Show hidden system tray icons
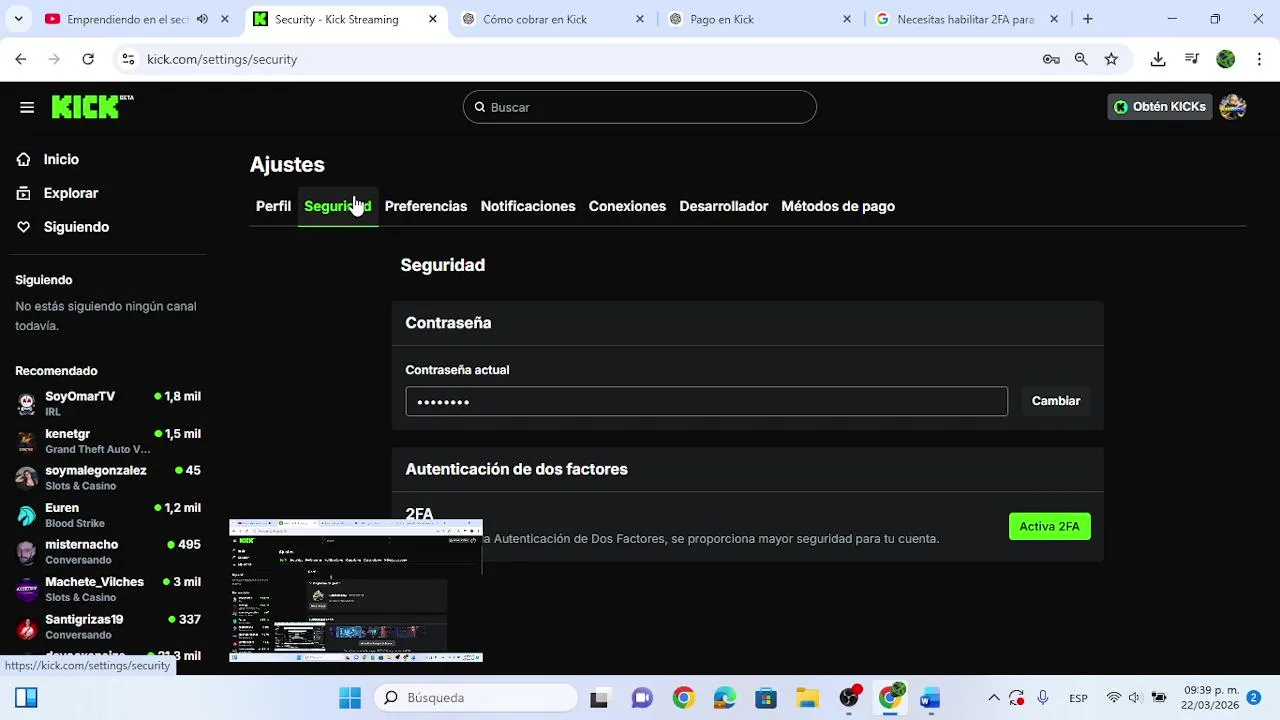The width and height of the screenshot is (1280, 720). click(994, 698)
